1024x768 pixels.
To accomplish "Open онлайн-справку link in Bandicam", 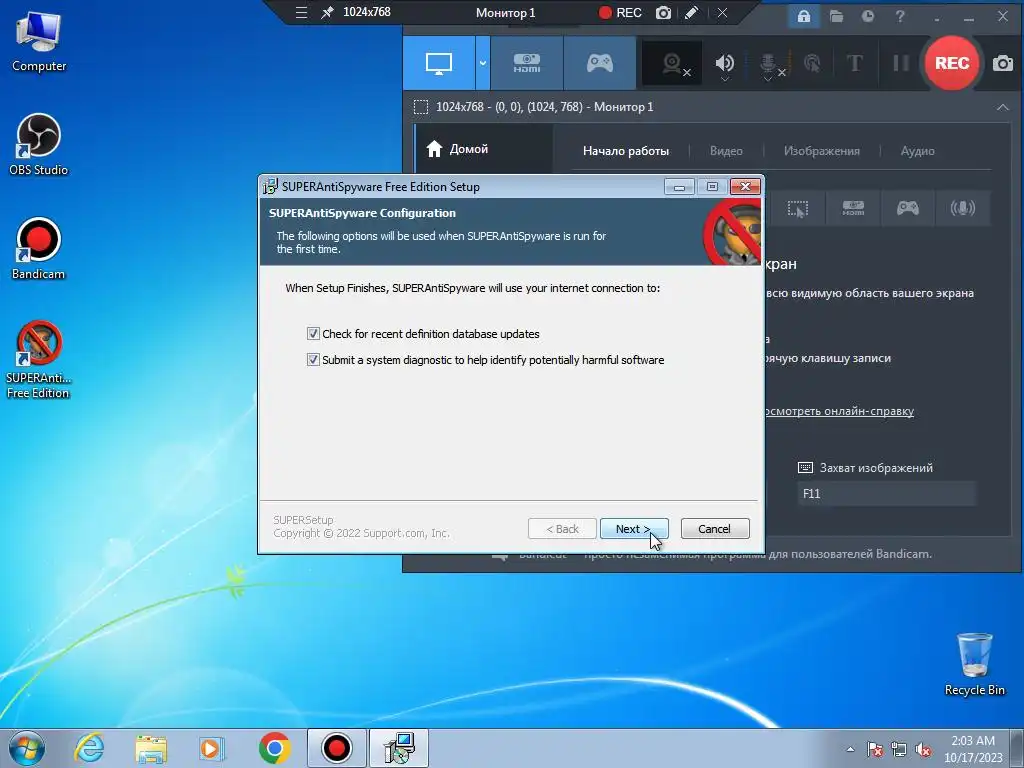I will point(839,411).
